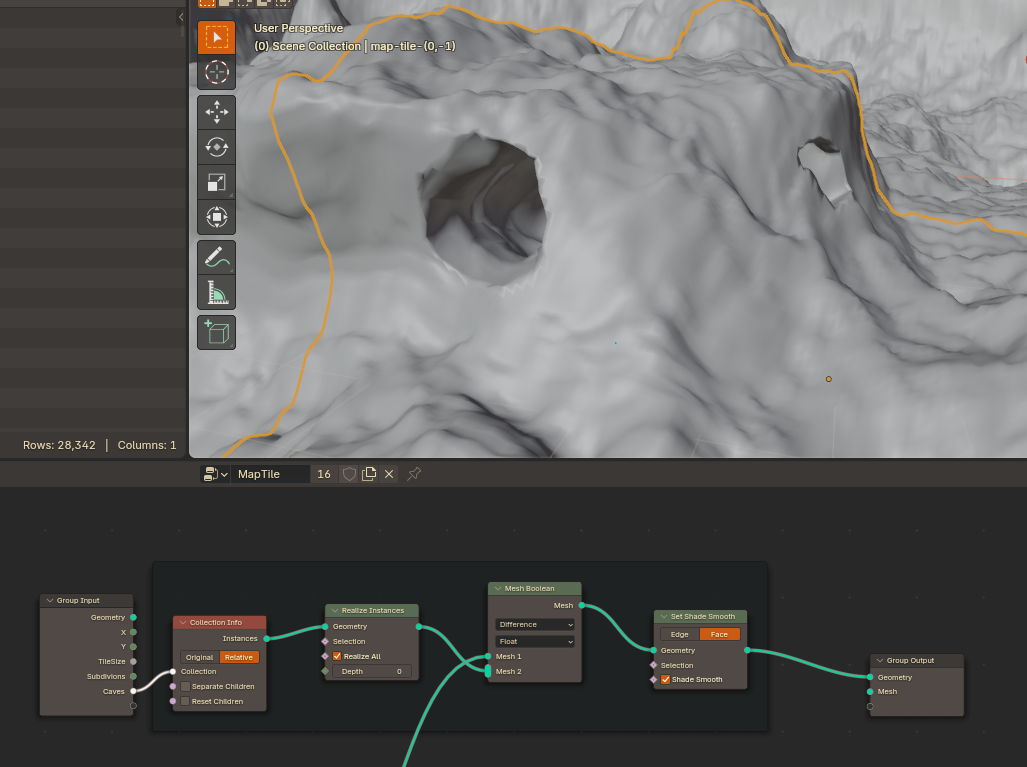Uncheck Realize All on Realize Instances node
1027x767 pixels.
pos(337,656)
